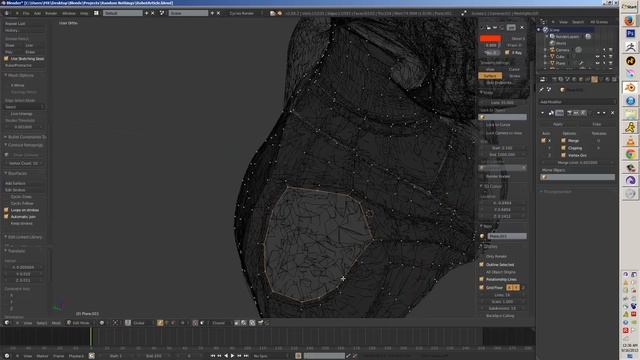Jump to the timeline end frame
The width and height of the screenshot is (640, 360).
click(x=246, y=356)
